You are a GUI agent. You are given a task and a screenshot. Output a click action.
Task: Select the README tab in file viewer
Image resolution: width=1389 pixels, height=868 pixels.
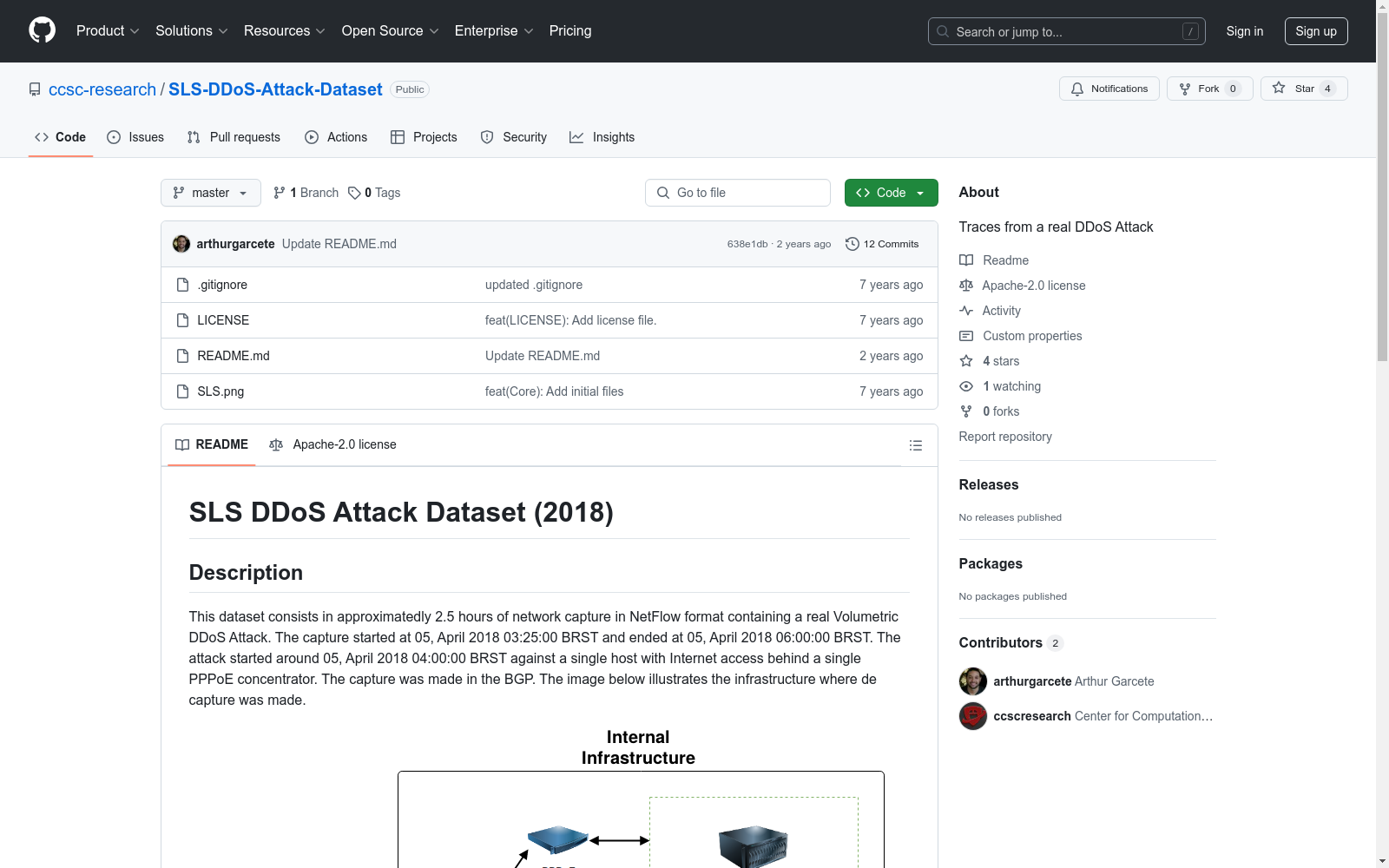coord(212,444)
